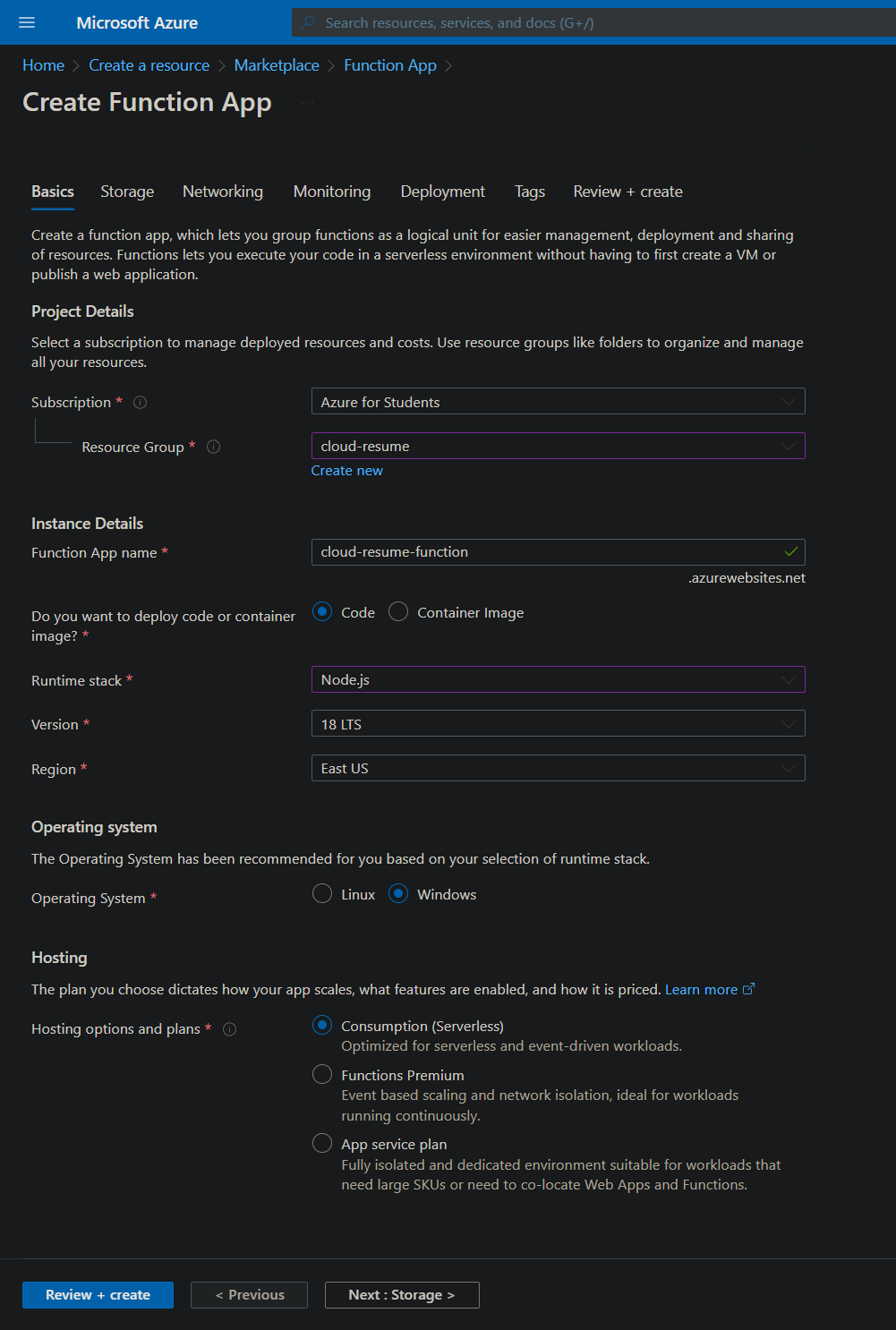
Task: Switch to the Basics tab
Action: click(53, 192)
